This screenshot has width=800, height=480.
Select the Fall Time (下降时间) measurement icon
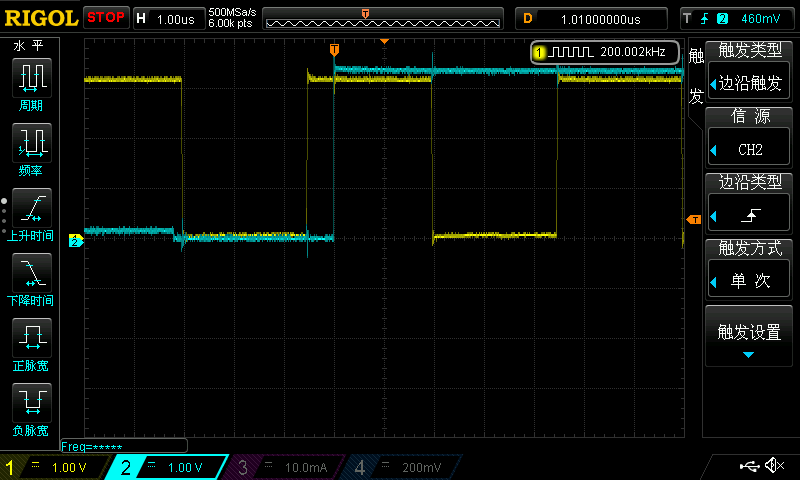[32, 273]
